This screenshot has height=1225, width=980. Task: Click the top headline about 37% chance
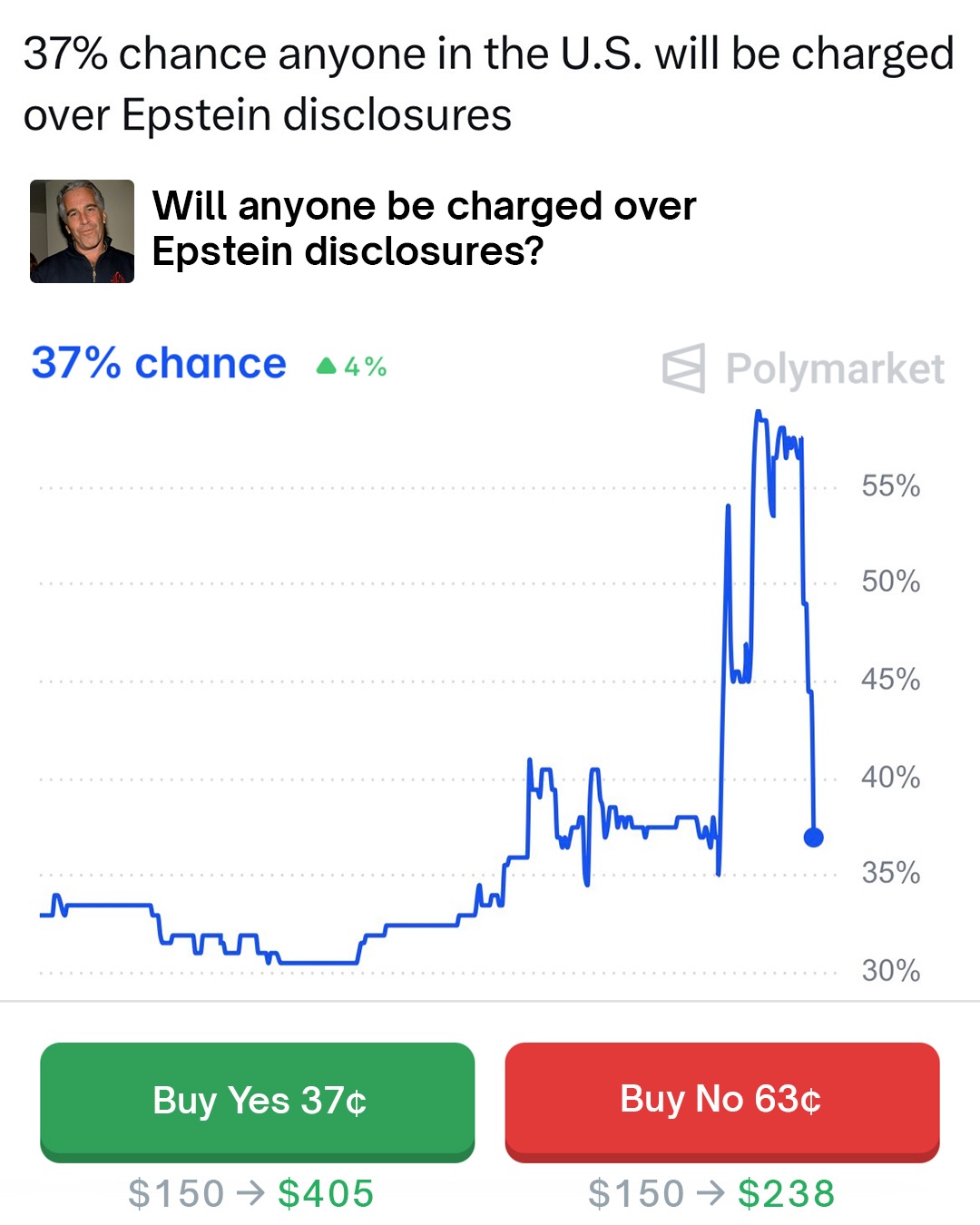pyautogui.click(x=488, y=84)
